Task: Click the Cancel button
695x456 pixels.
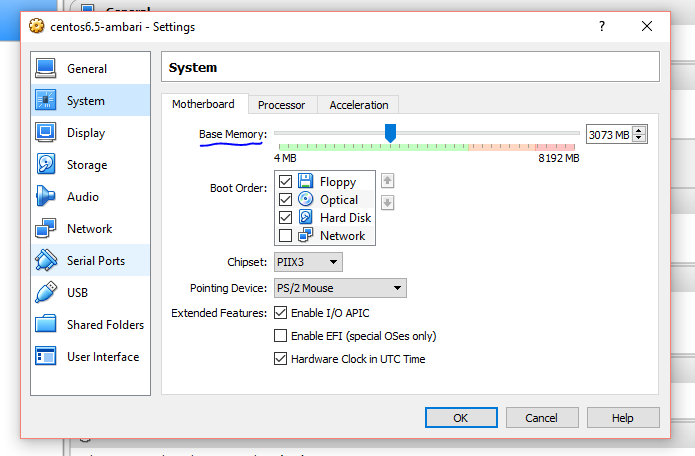Action: [542, 417]
